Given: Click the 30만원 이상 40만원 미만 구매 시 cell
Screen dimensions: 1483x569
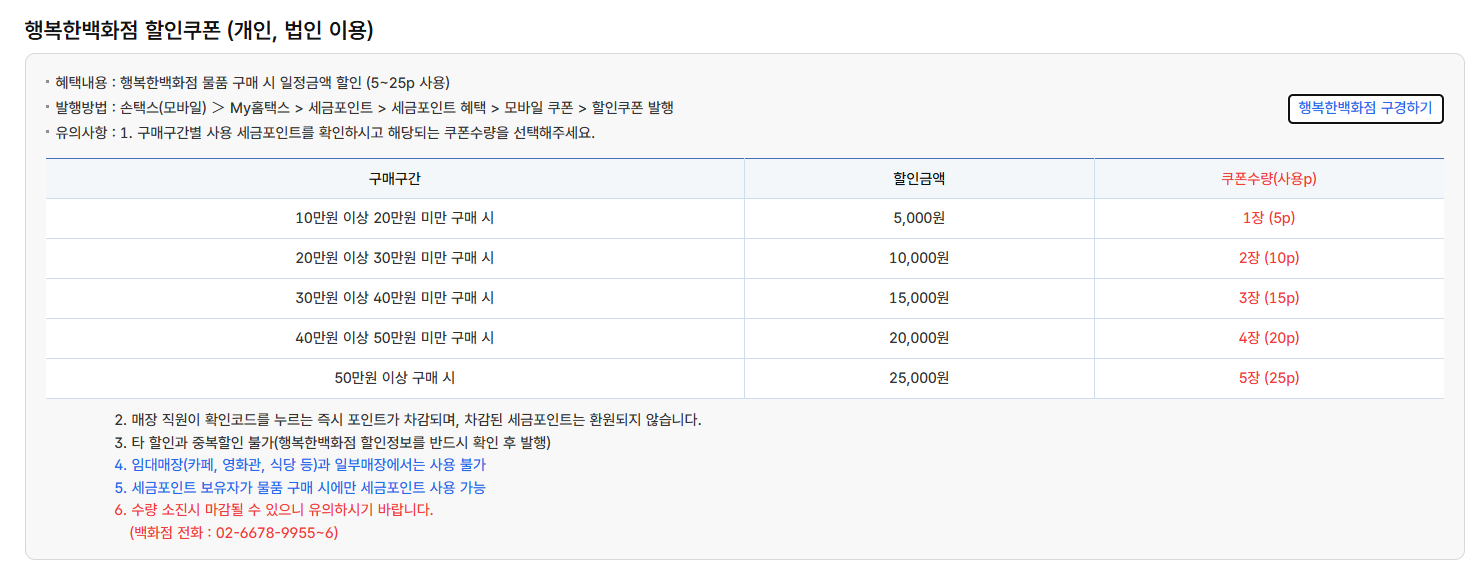Looking at the screenshot, I should (395, 298).
